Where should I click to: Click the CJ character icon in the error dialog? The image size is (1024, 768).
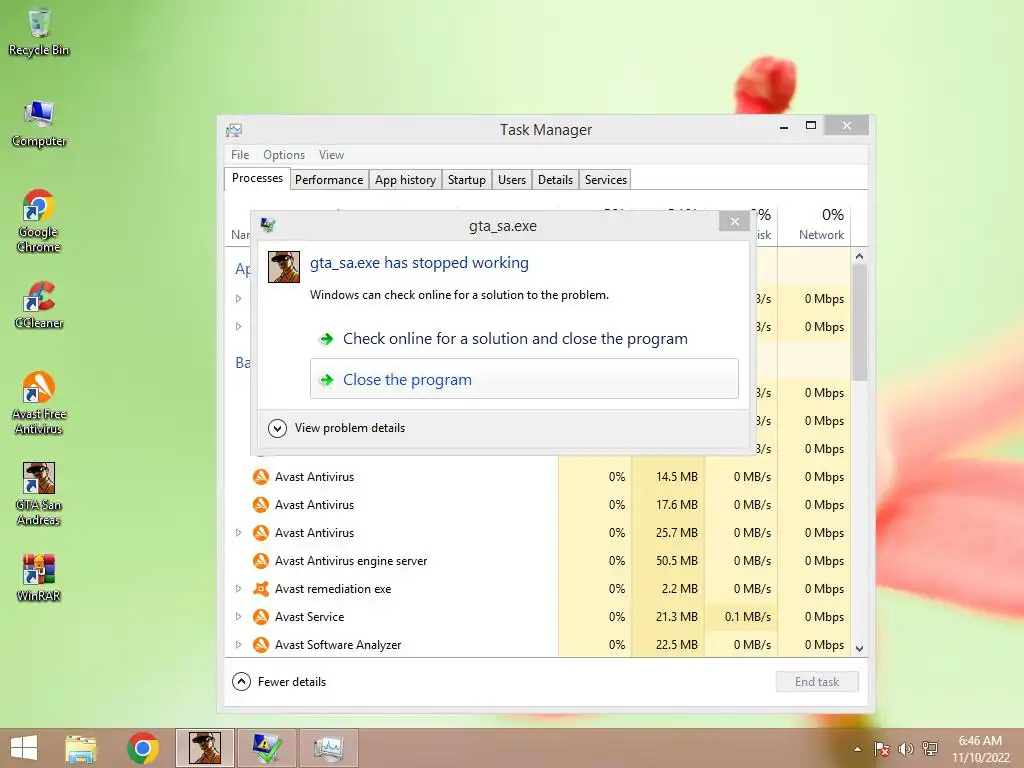284,267
